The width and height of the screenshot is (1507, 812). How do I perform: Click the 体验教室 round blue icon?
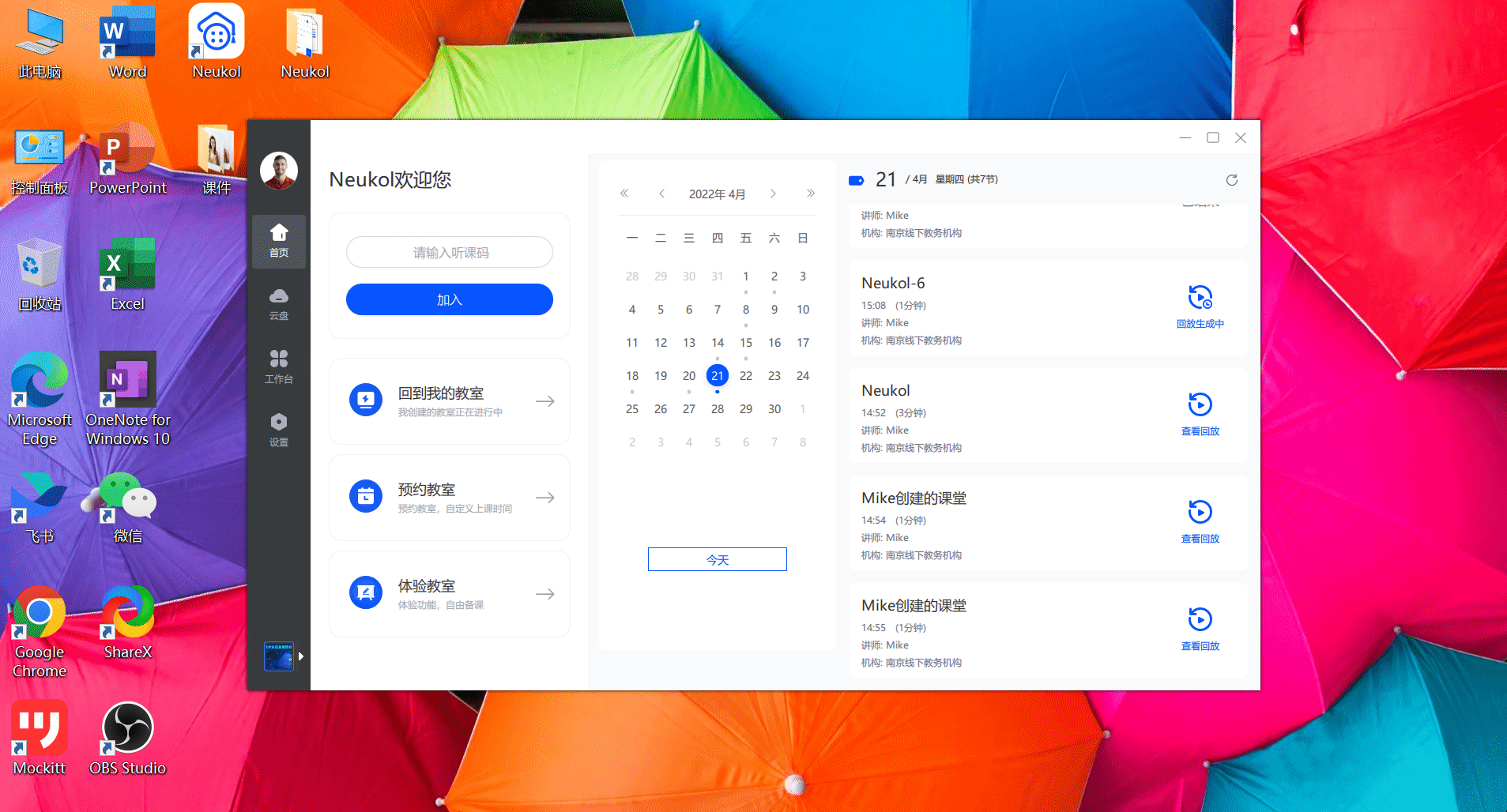[x=366, y=593]
